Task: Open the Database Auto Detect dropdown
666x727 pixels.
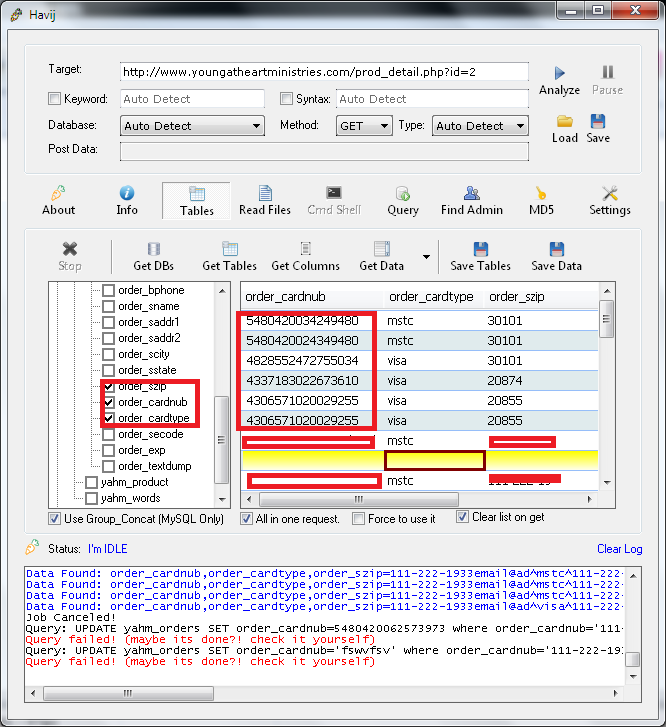Action: click(x=192, y=126)
